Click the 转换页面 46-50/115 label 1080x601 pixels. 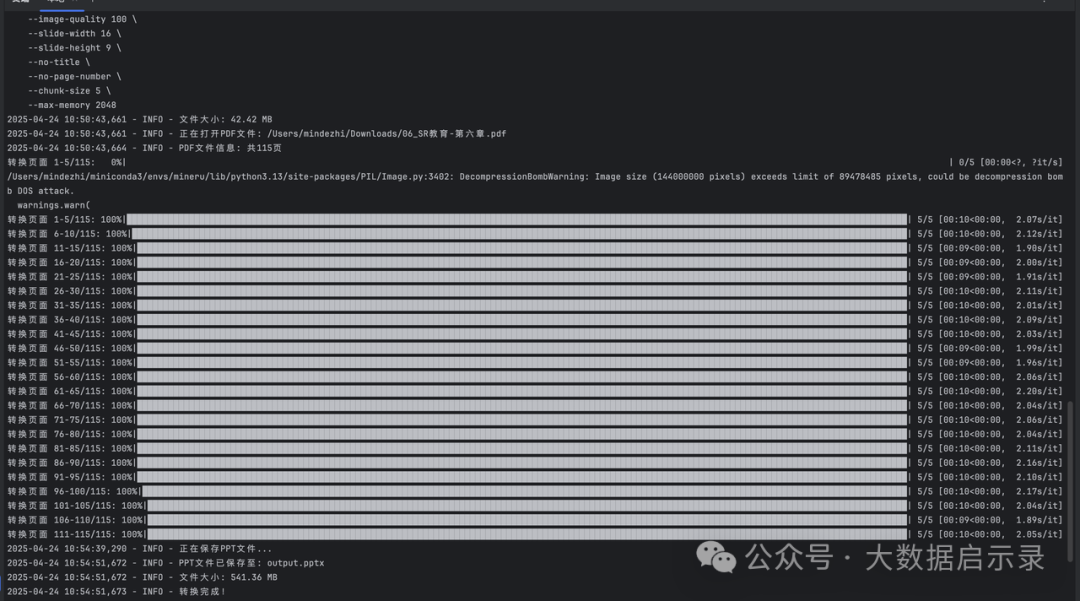(x=59, y=348)
